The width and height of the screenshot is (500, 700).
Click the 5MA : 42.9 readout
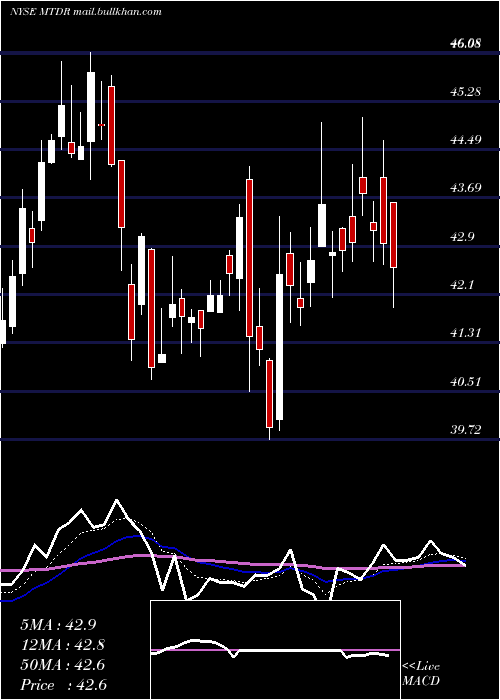point(58,625)
